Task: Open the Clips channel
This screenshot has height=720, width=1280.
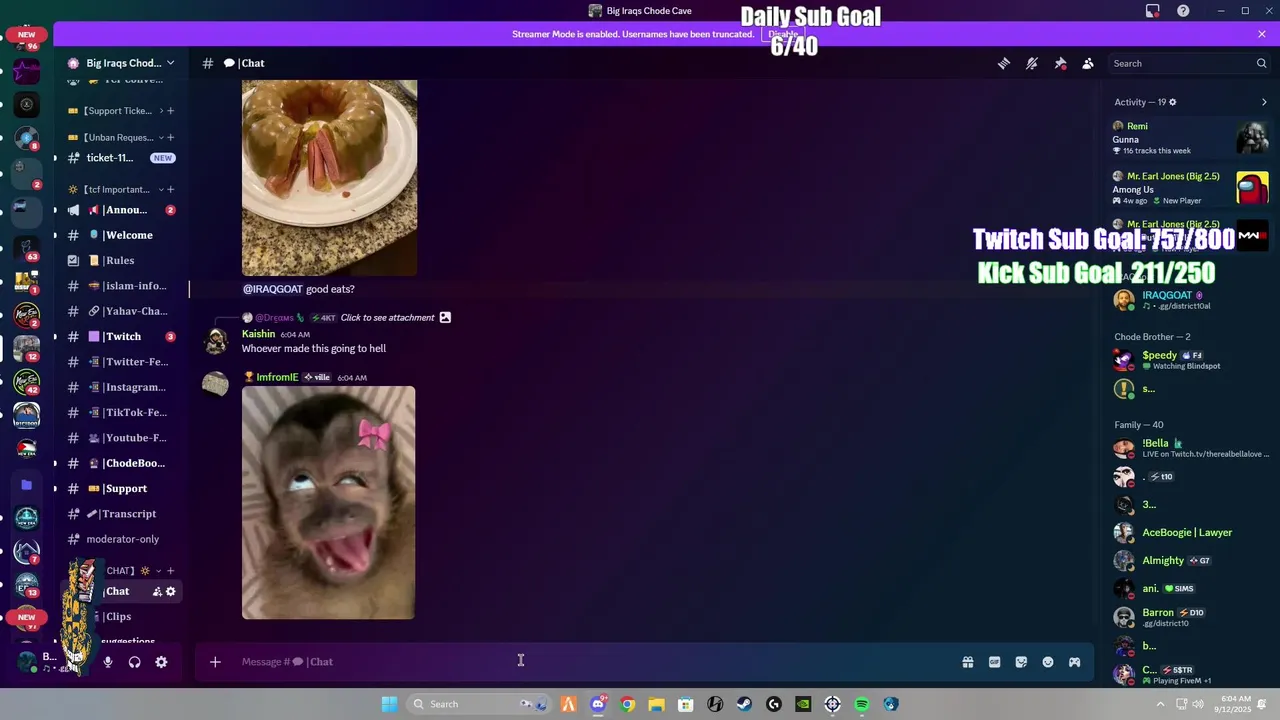Action: tap(121, 616)
